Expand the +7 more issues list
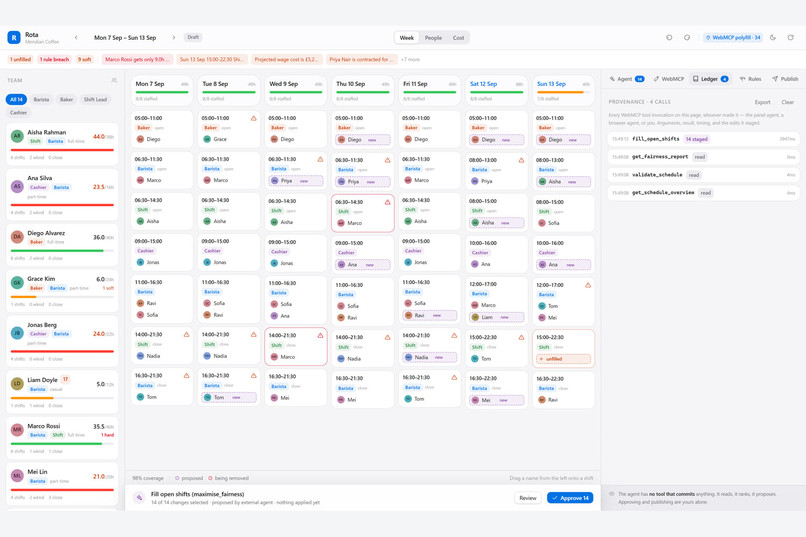This screenshot has width=806, height=537. (x=410, y=60)
